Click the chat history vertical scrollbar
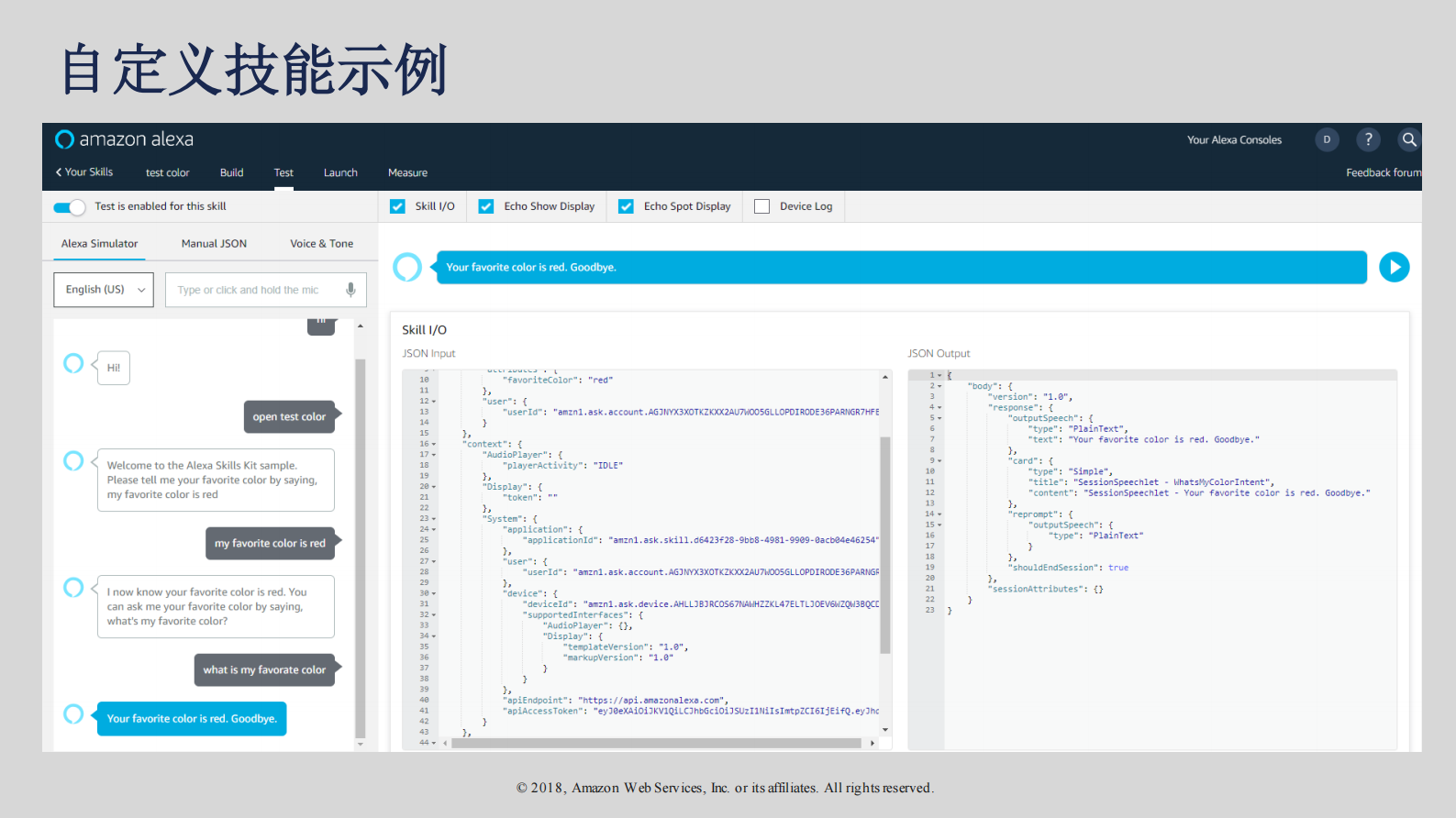Image resolution: width=1456 pixels, height=818 pixels. tap(361, 548)
